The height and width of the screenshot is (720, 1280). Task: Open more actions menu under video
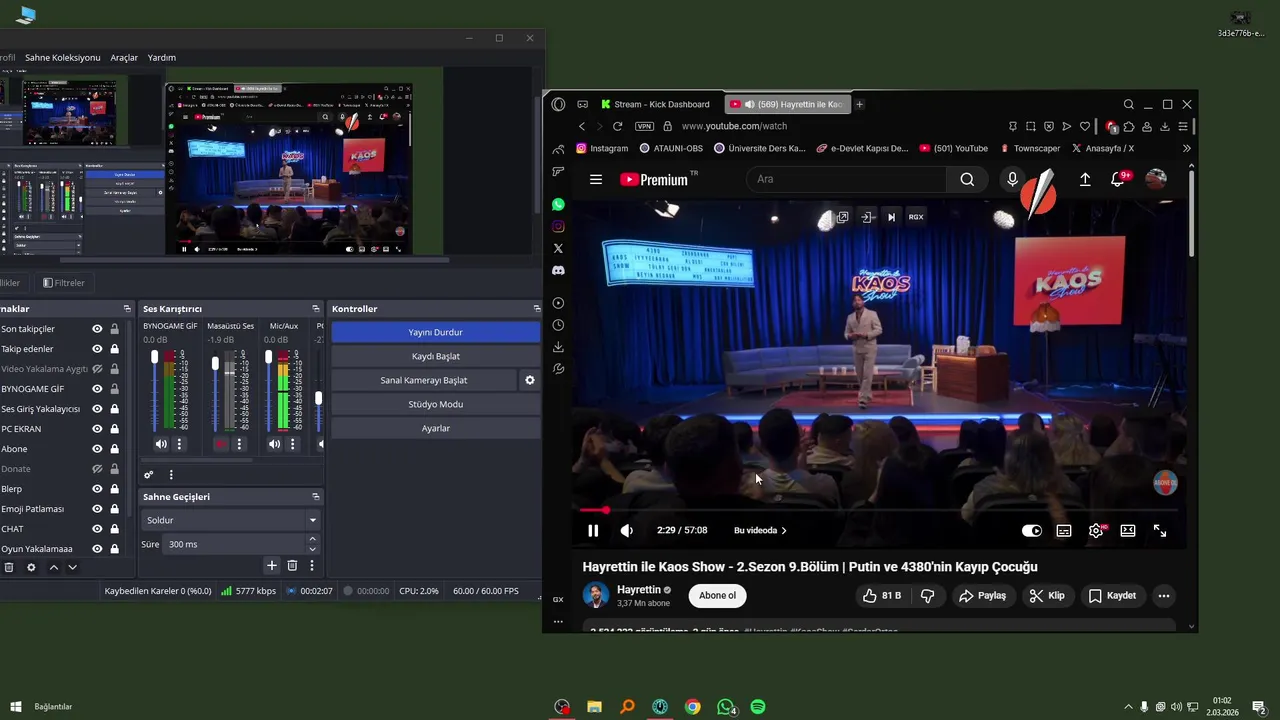click(x=1163, y=596)
